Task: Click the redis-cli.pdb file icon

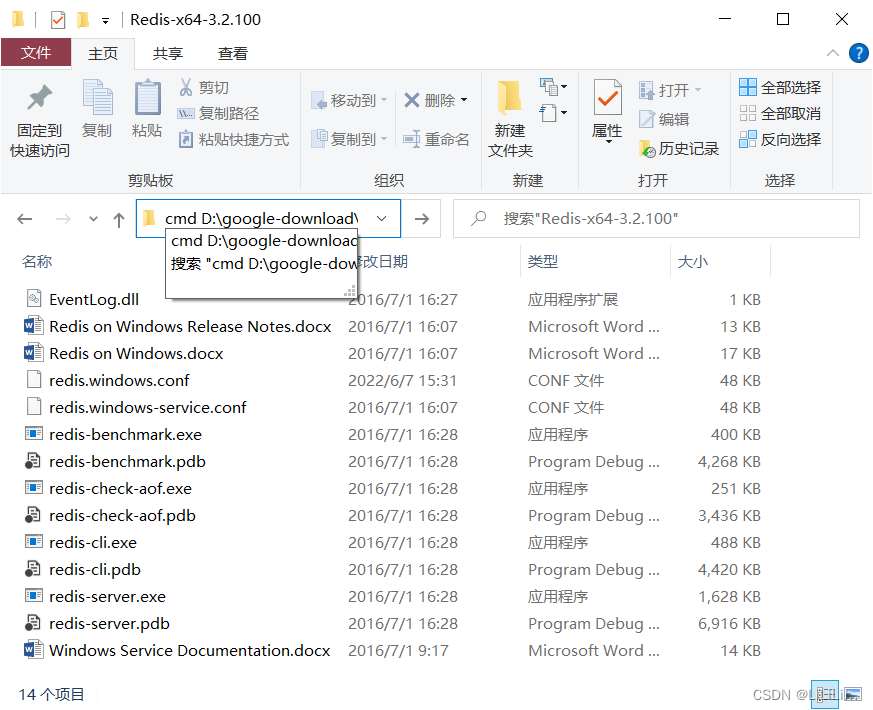Action: [33, 569]
